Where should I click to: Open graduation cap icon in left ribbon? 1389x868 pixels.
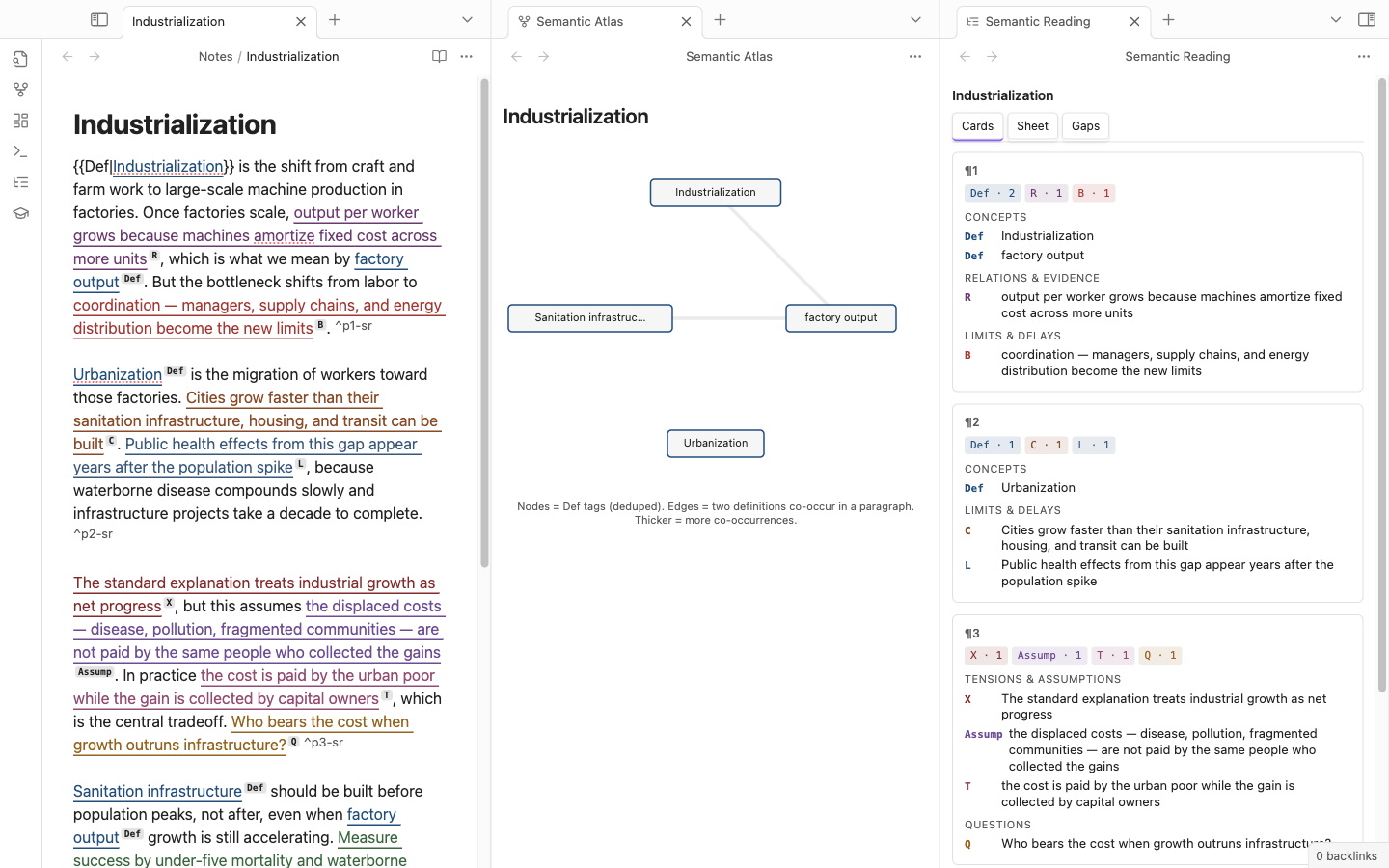[x=20, y=213]
